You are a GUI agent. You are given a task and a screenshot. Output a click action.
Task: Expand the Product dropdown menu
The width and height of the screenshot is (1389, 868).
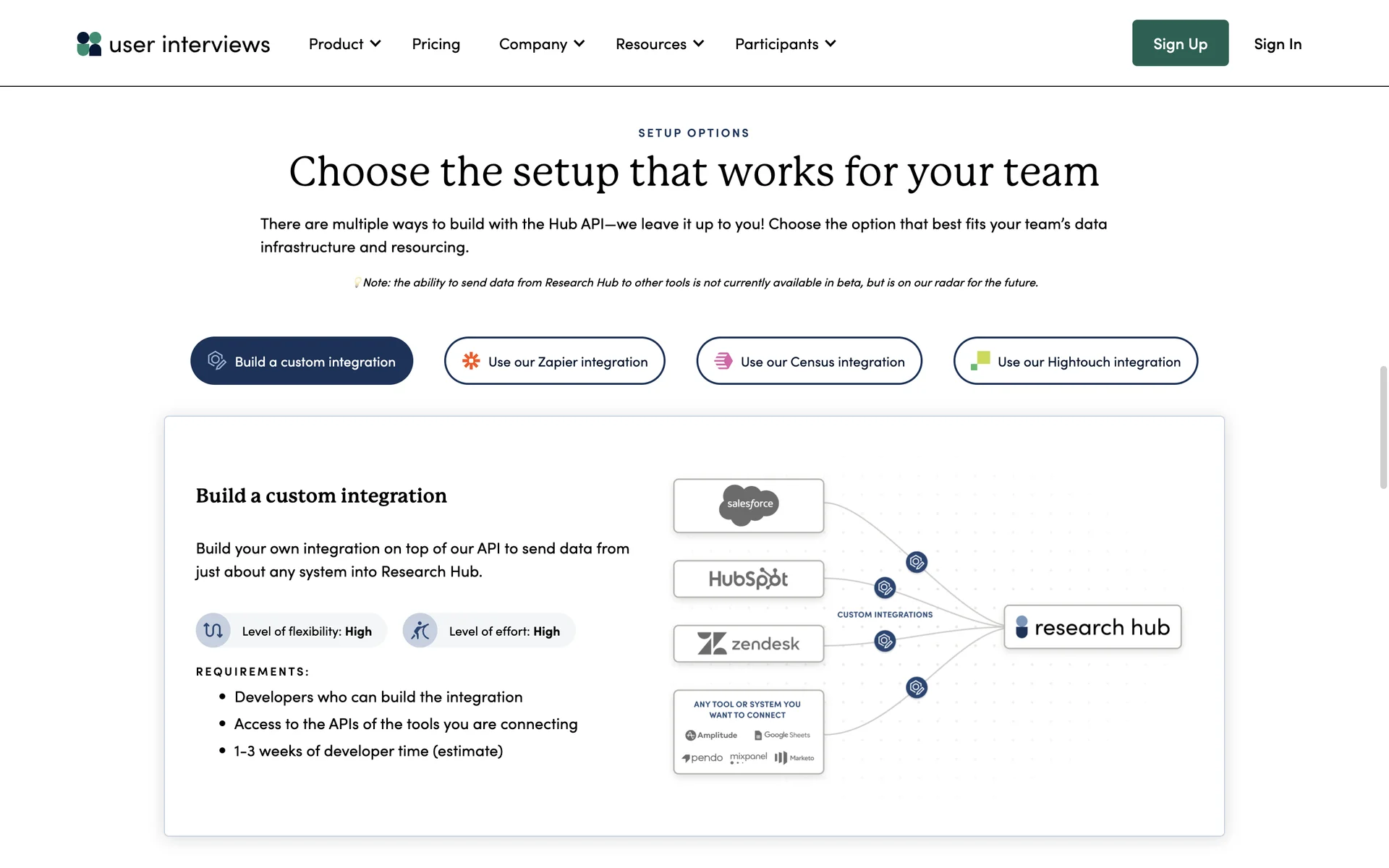tap(344, 44)
